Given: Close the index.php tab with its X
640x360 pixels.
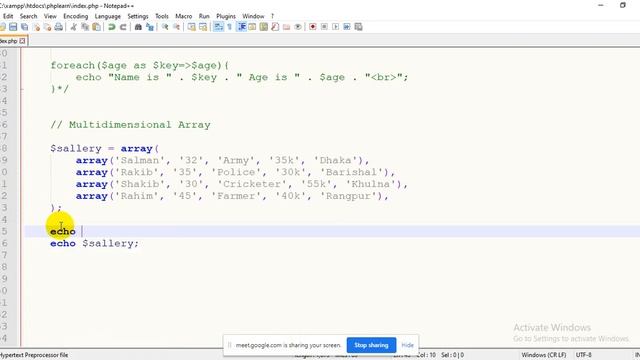Looking at the screenshot, I should 22,41.
